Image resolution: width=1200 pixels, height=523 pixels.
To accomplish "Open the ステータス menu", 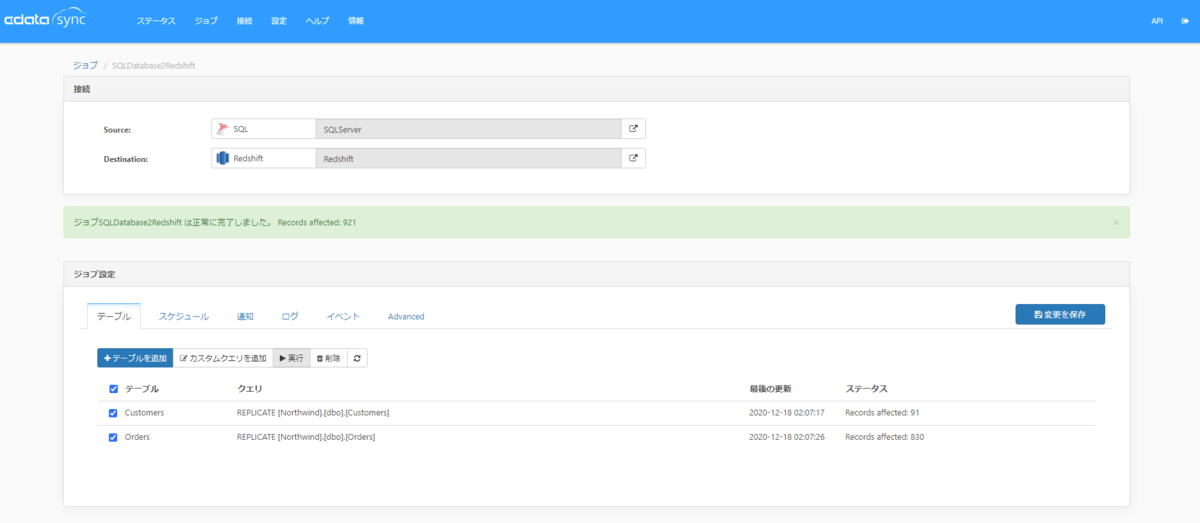I will pos(156,21).
